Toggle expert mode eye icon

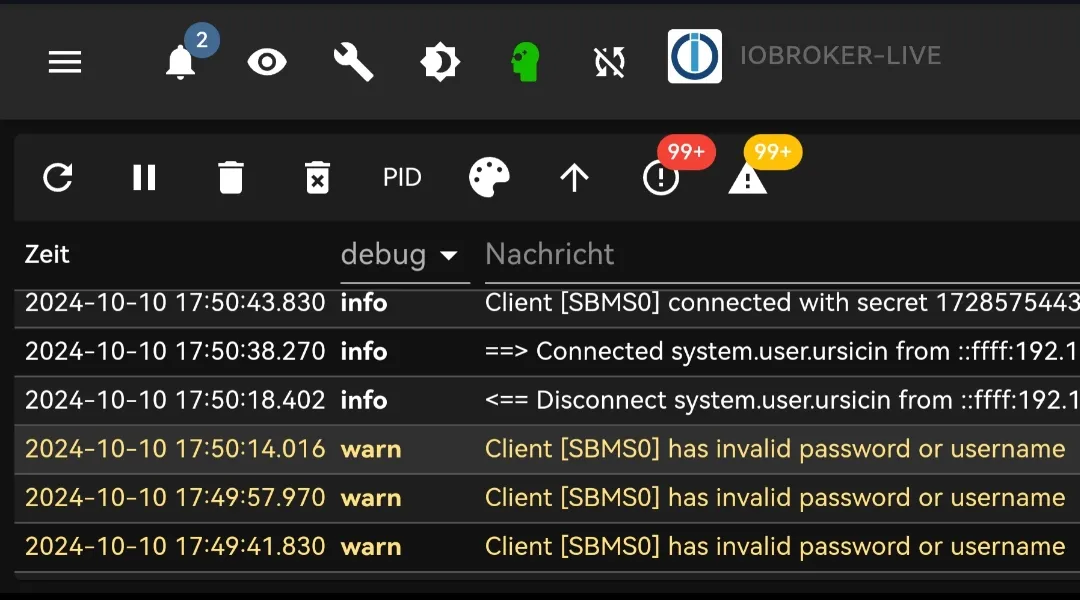267,62
